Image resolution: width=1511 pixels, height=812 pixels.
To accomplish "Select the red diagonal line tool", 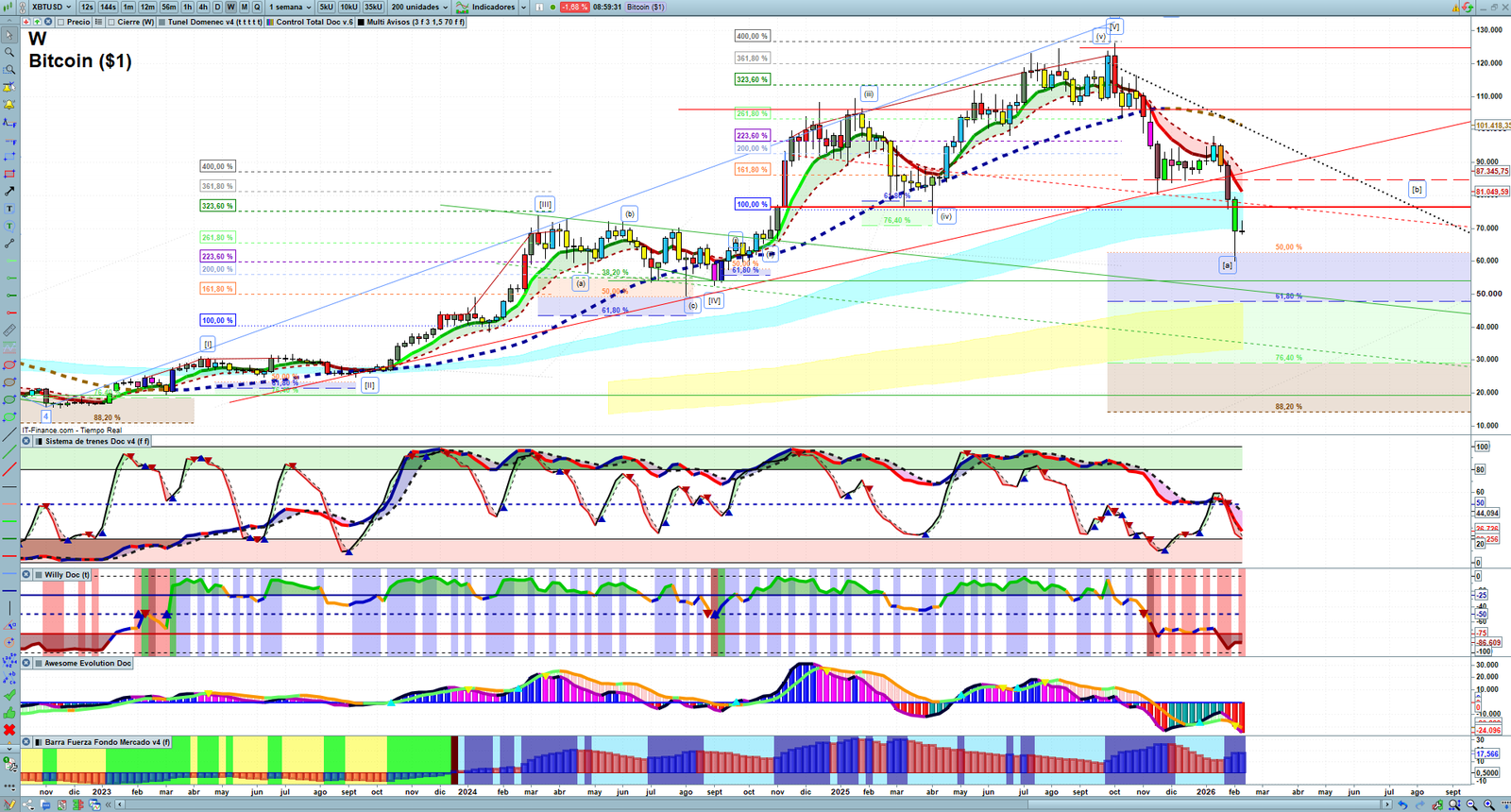I will point(9,469).
